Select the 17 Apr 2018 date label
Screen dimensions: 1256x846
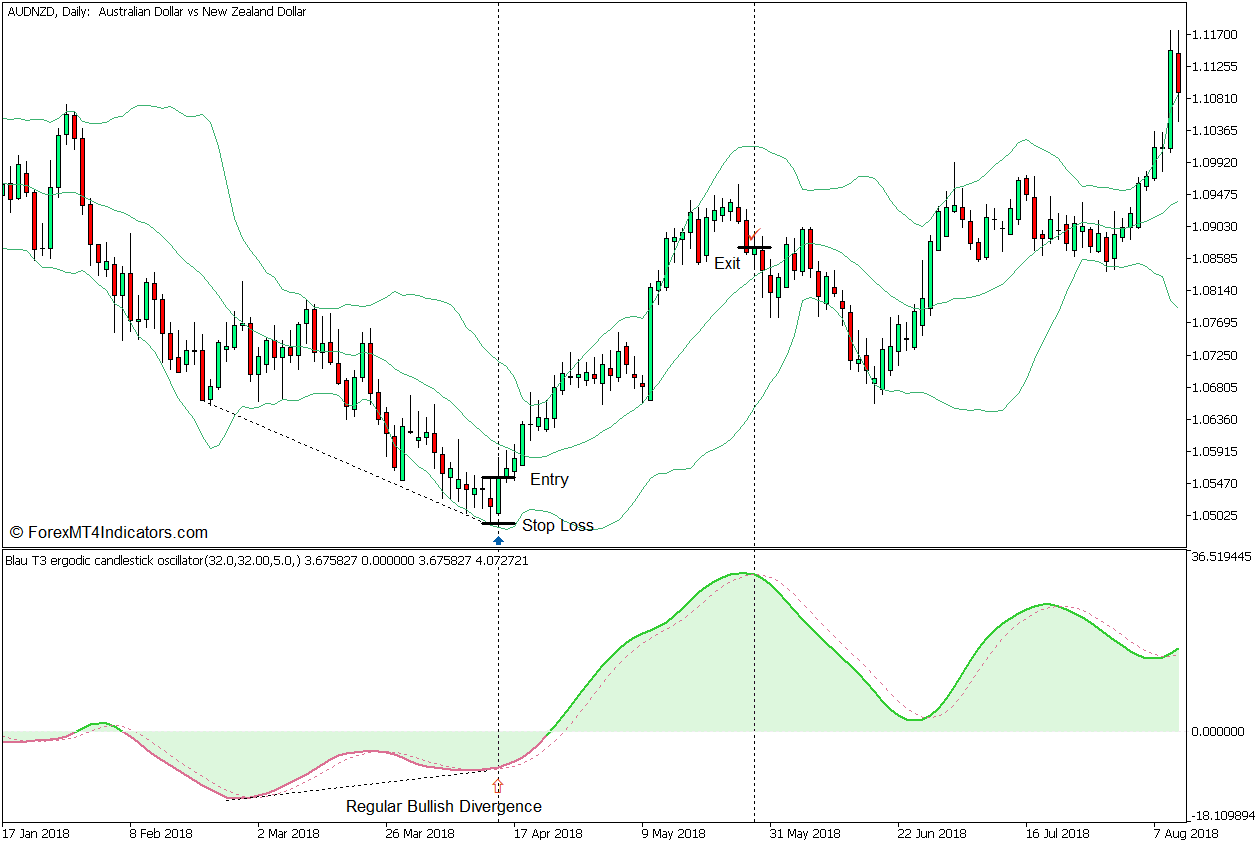coord(548,833)
